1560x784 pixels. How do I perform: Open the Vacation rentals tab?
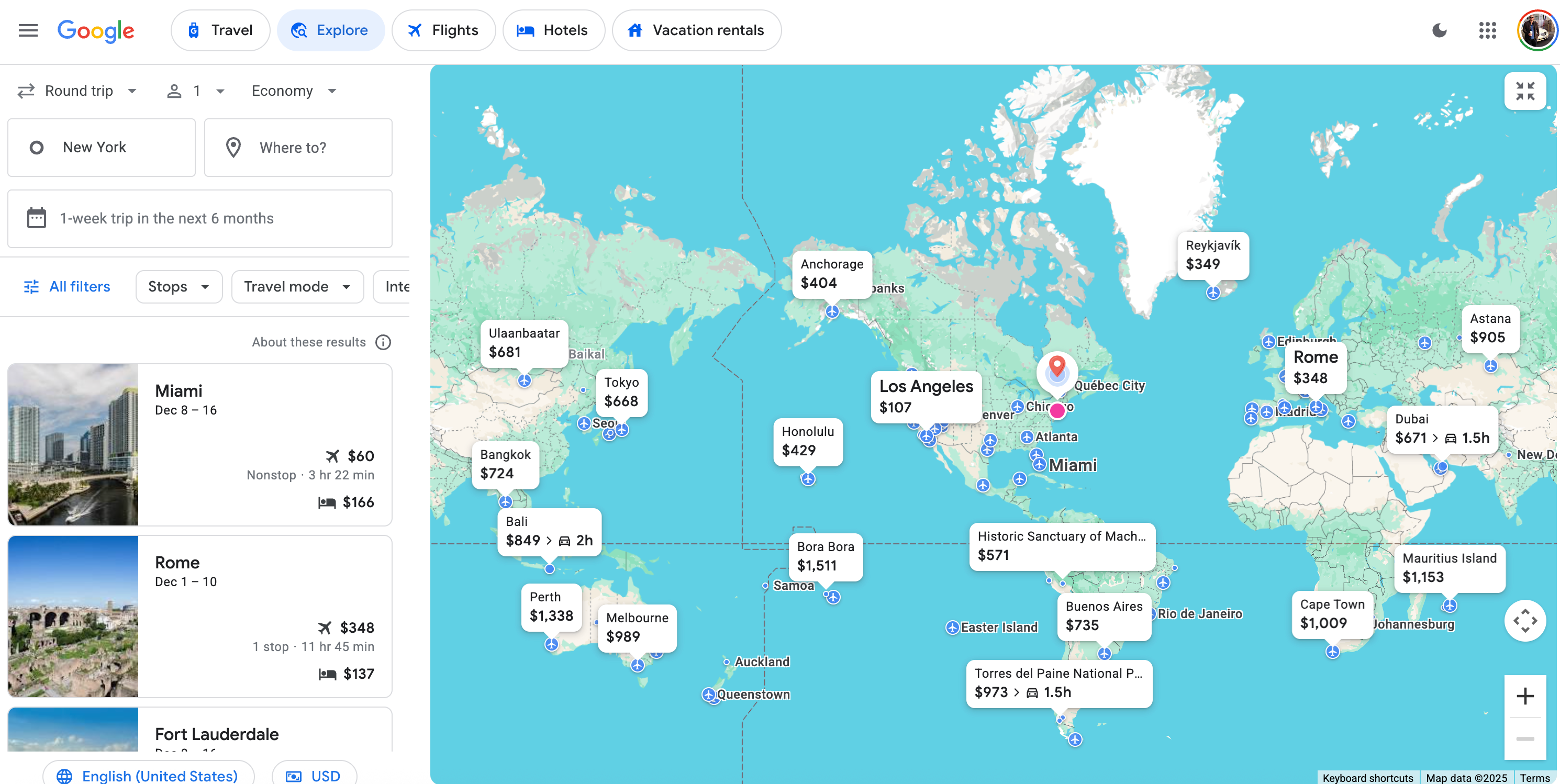click(696, 30)
